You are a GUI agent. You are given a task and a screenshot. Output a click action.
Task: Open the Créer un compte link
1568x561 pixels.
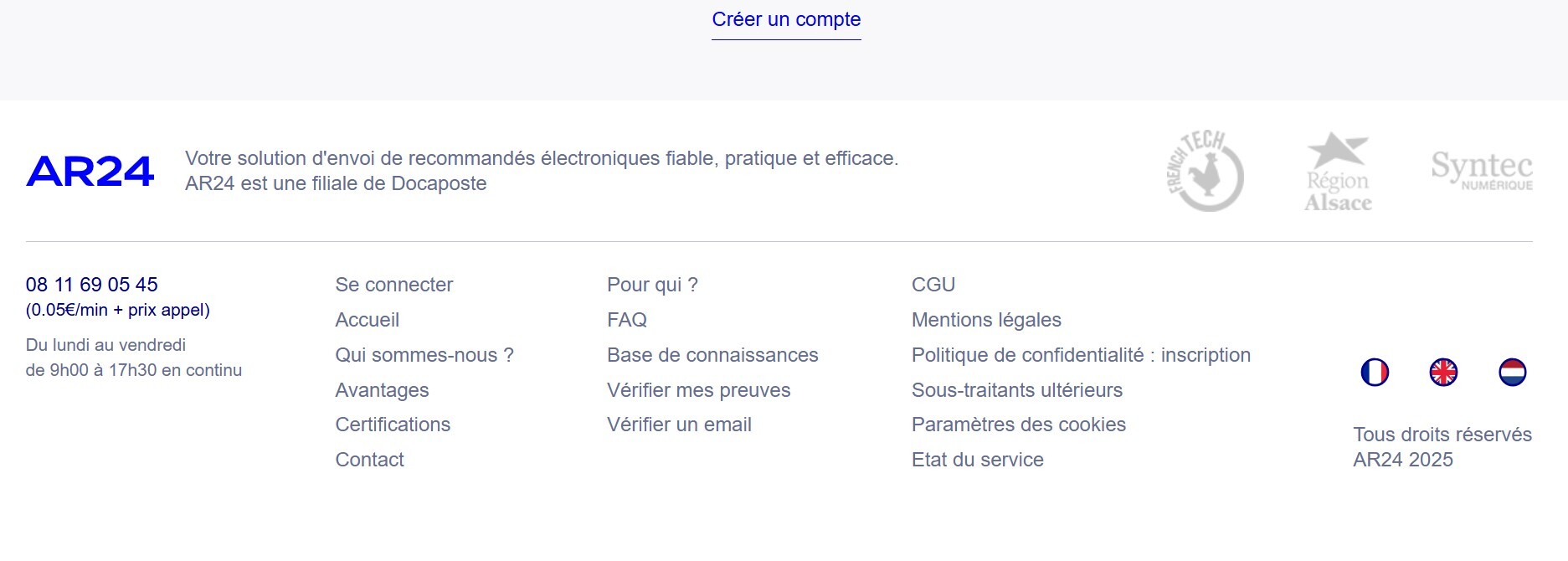[x=786, y=19]
